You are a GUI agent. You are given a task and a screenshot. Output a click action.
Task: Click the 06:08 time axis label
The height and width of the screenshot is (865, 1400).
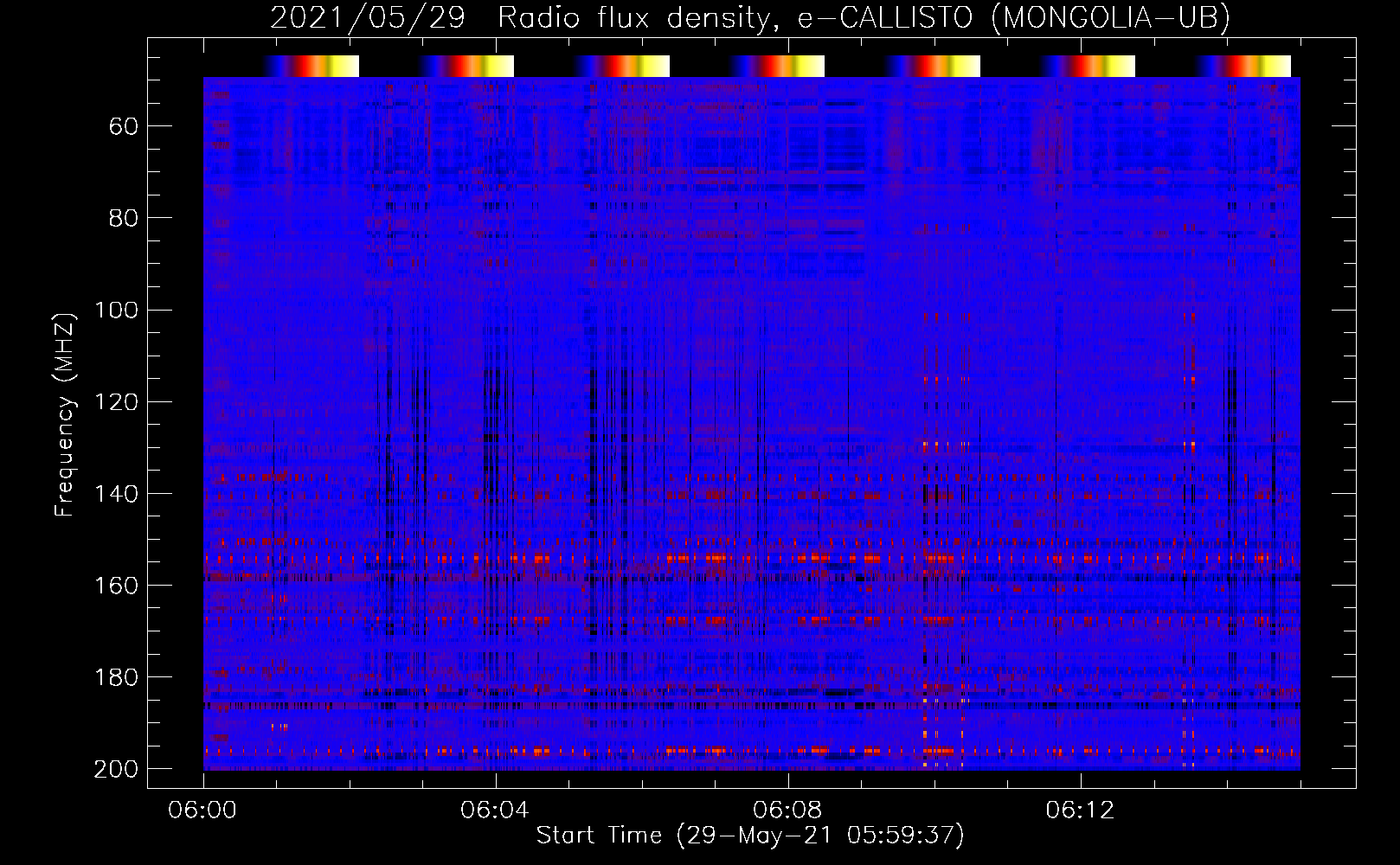pyautogui.click(x=787, y=811)
